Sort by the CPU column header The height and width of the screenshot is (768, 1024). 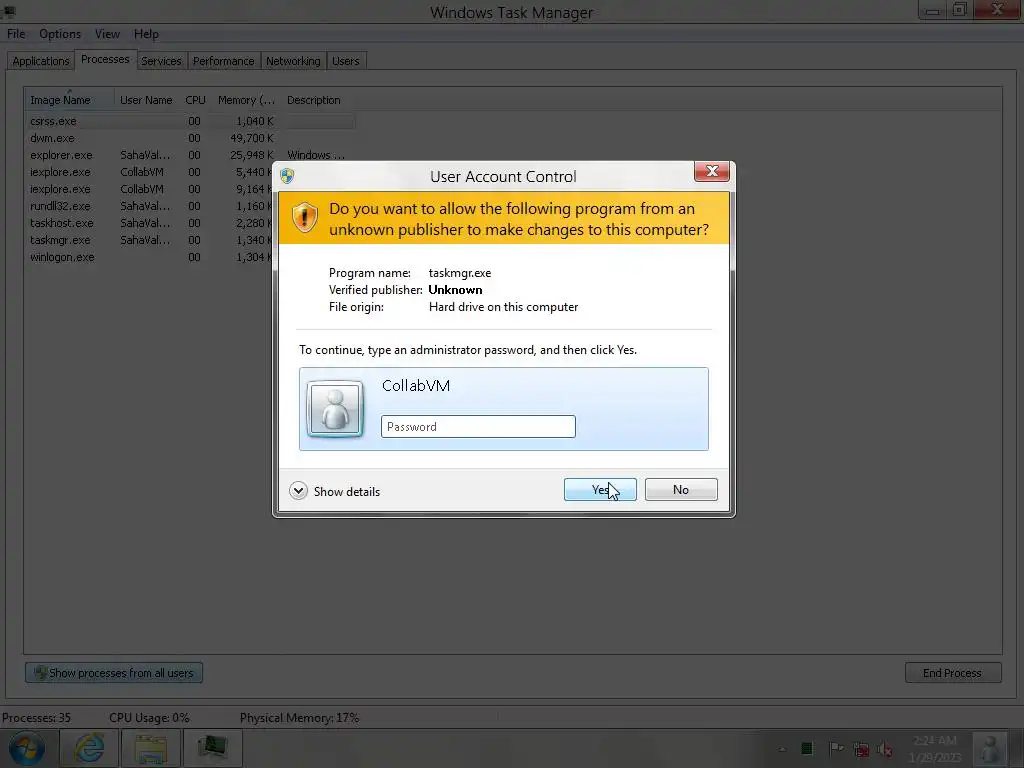(x=195, y=100)
